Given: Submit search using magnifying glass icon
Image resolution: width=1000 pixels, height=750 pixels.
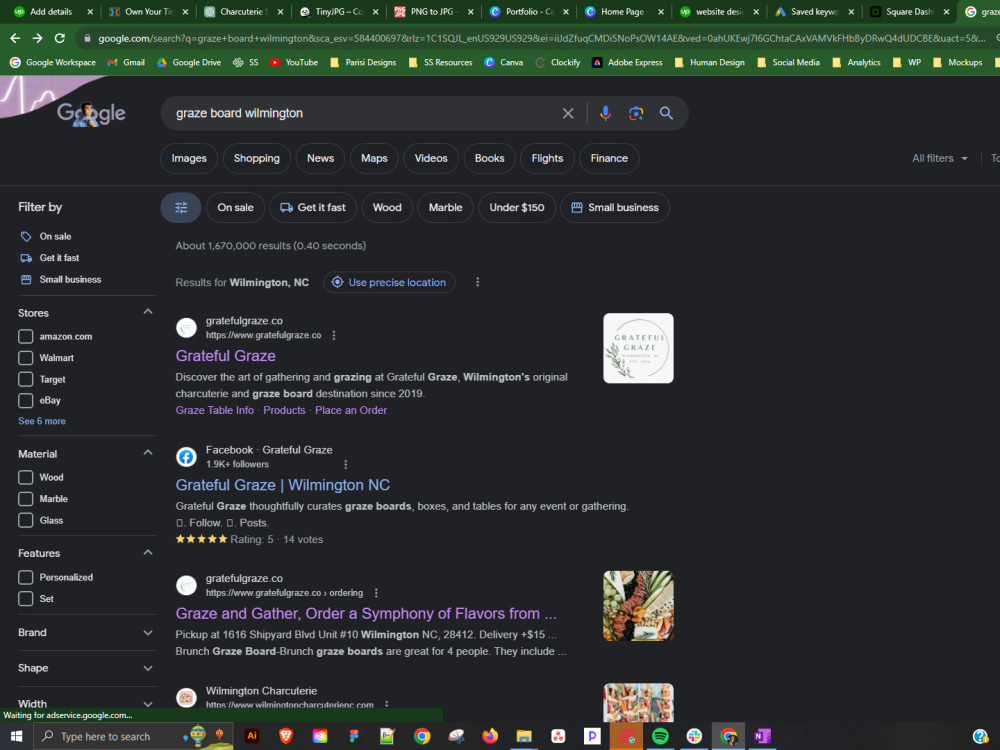Looking at the screenshot, I should [666, 114].
